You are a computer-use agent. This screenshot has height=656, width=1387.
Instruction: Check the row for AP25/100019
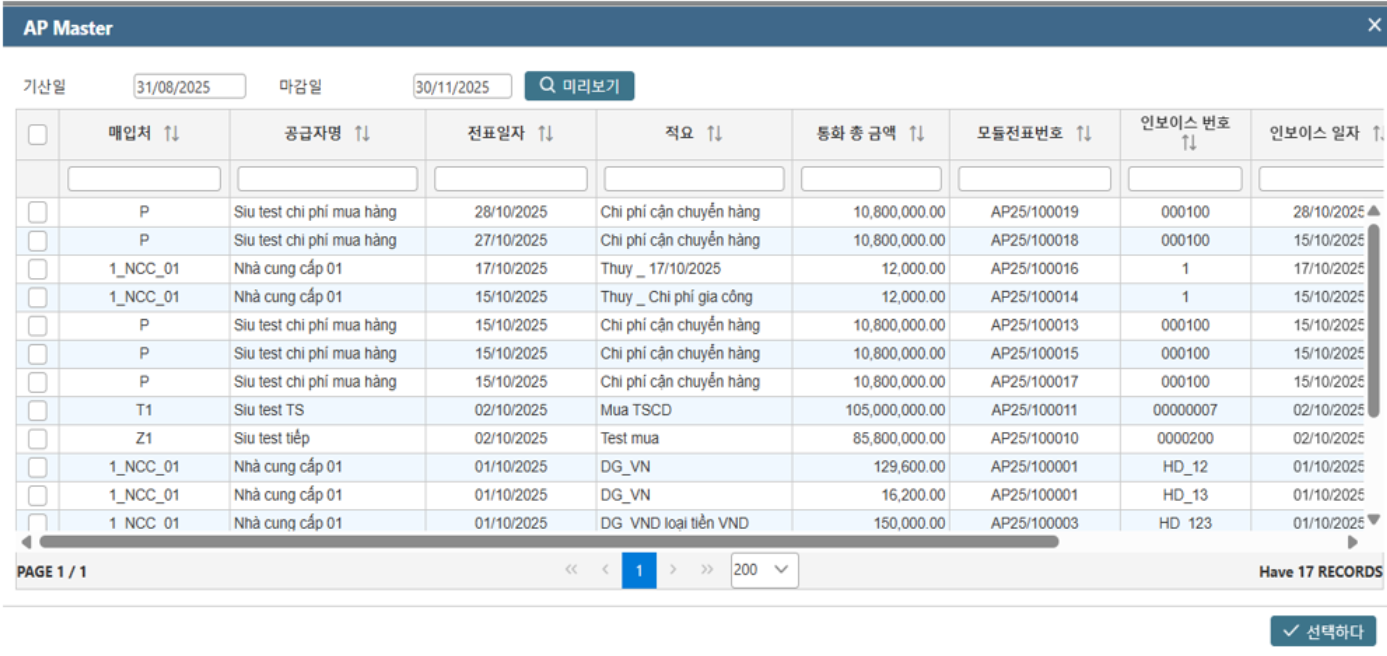coord(37,212)
